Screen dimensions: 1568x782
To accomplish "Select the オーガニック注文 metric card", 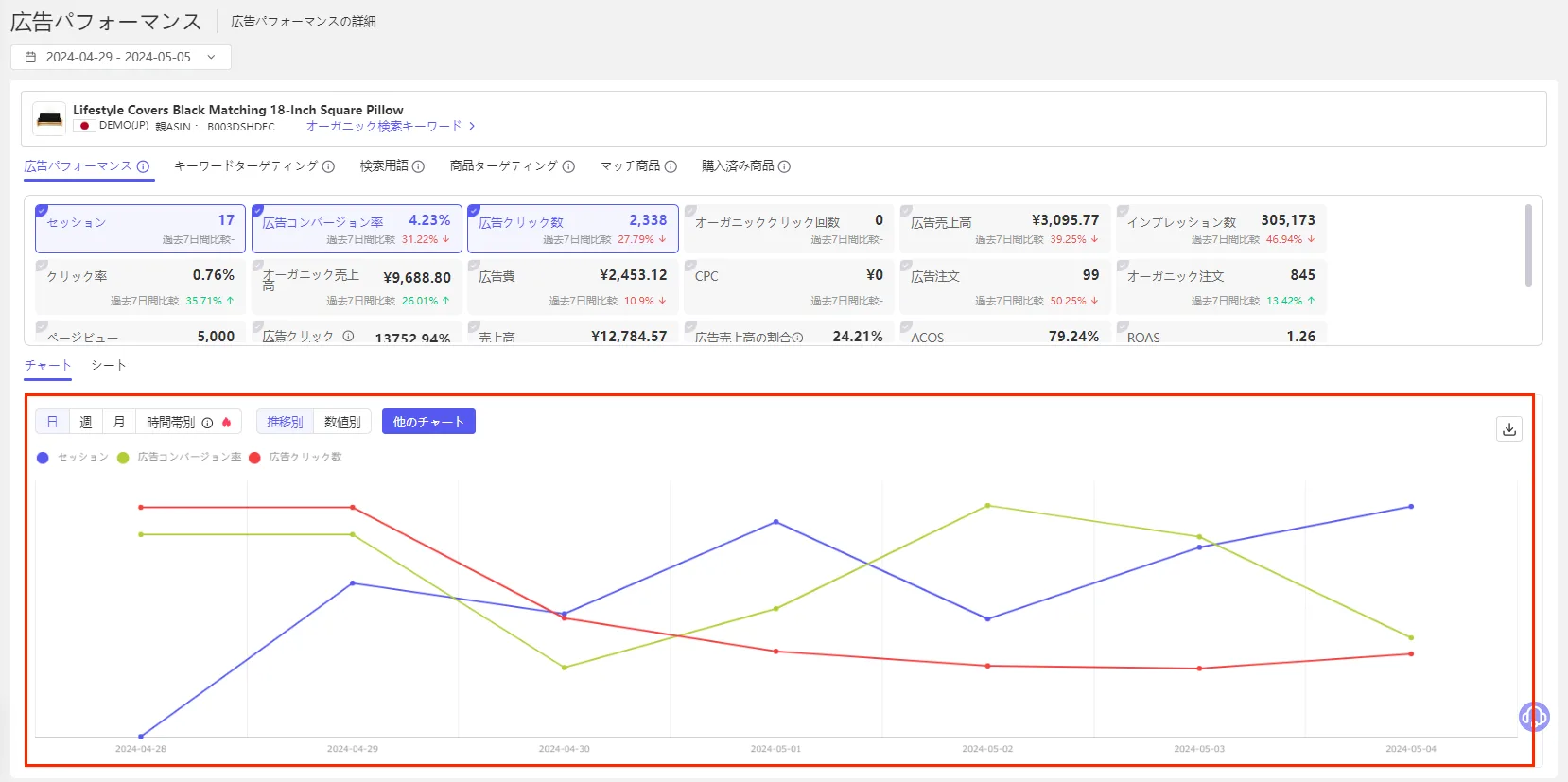I will point(1222,287).
